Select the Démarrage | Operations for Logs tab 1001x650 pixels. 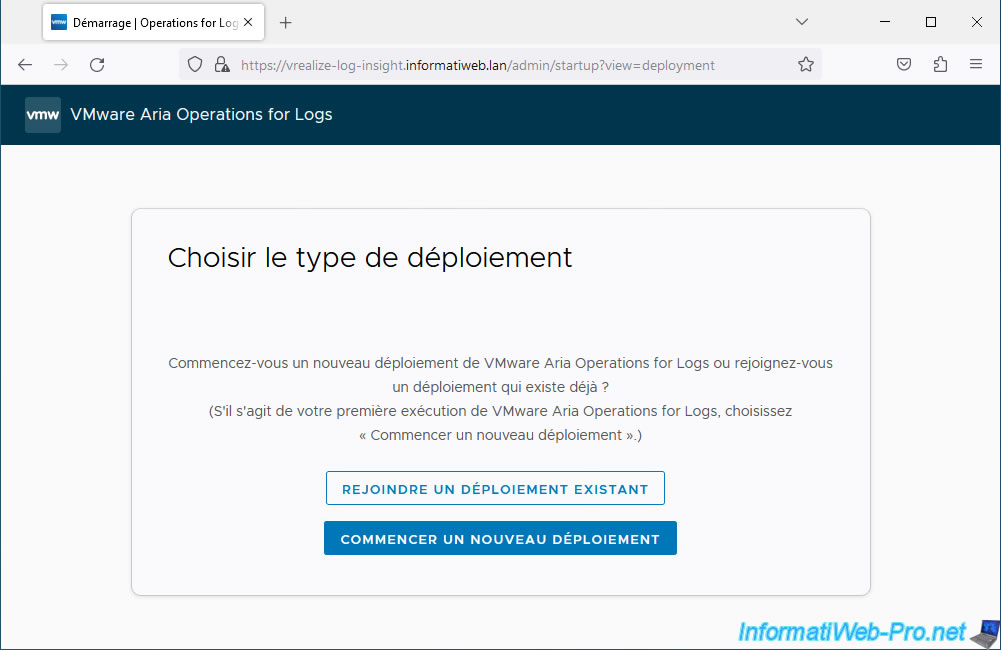pyautogui.click(x=153, y=22)
